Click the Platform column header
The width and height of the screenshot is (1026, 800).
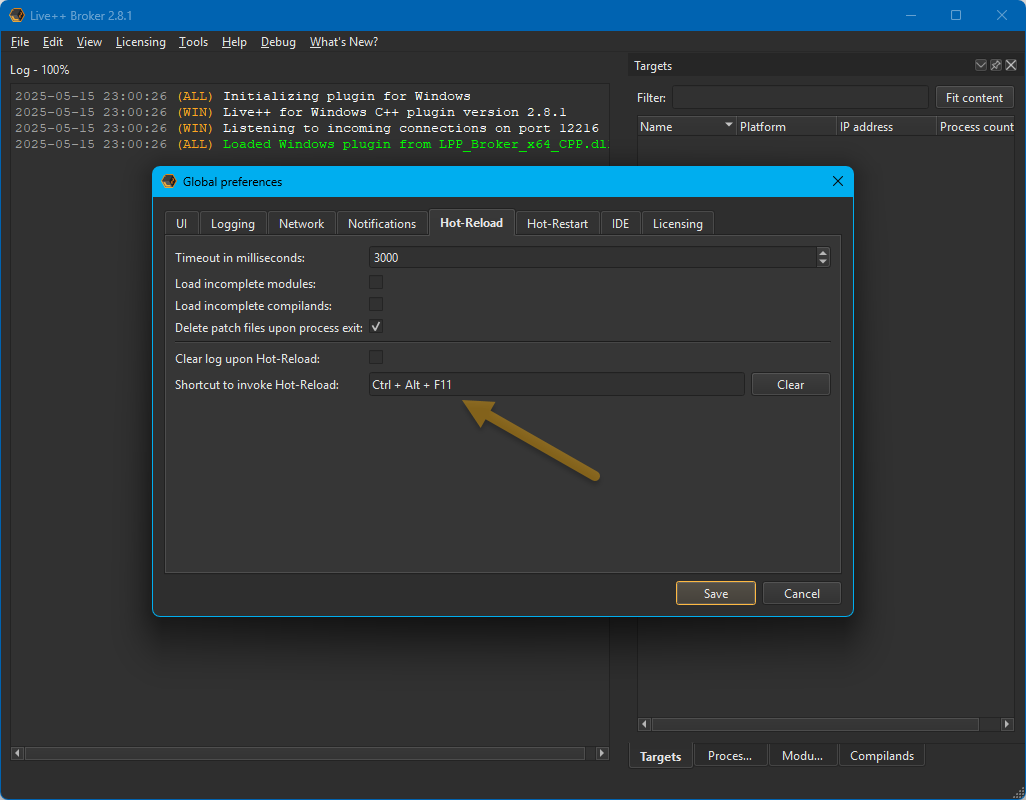point(787,126)
